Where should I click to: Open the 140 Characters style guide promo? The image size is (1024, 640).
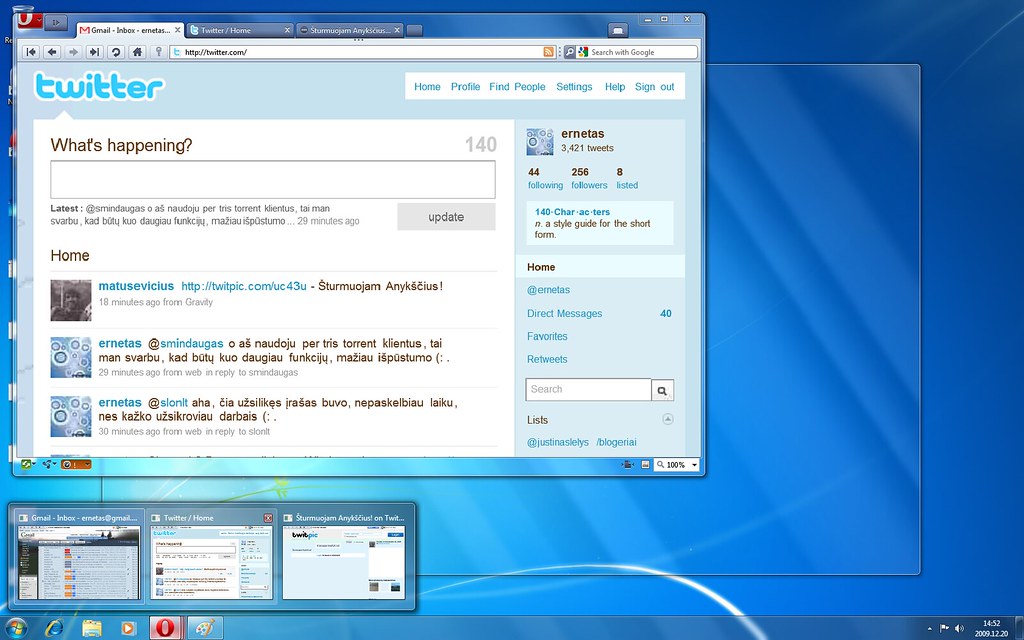(600, 223)
